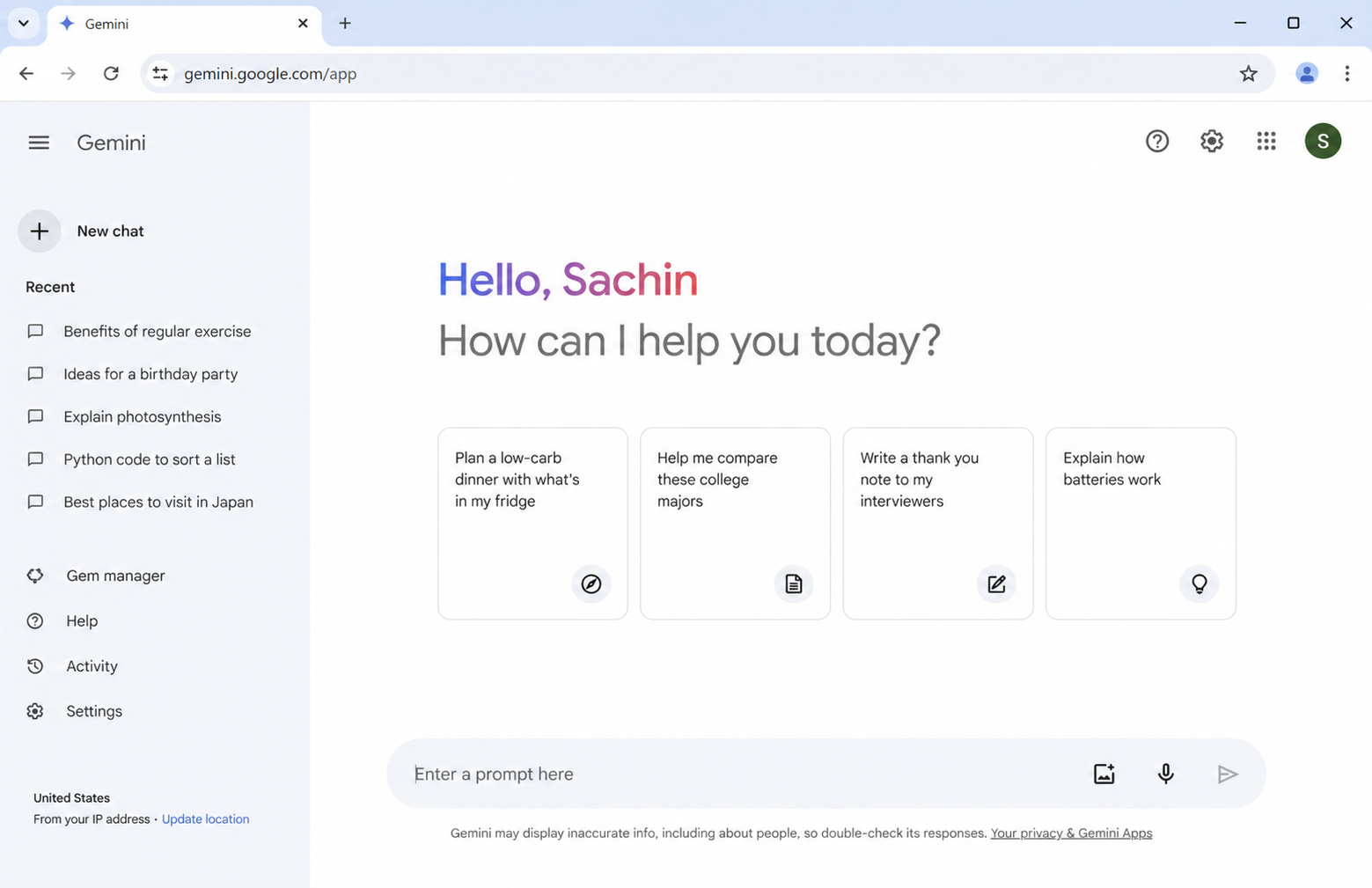The image size is (1372, 888).
Task: Click the Update location link
Action: pos(205,819)
